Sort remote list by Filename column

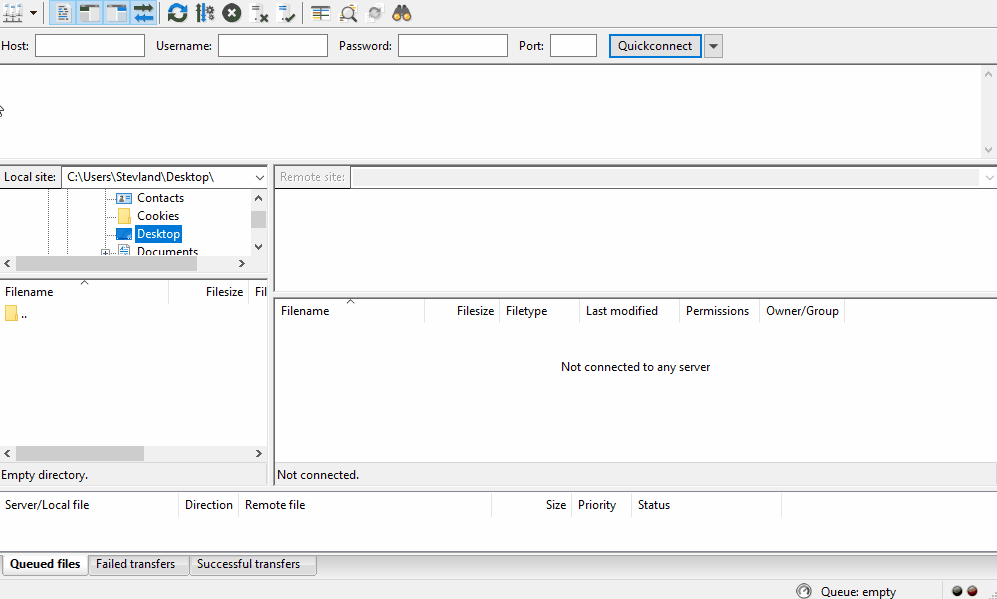point(350,311)
